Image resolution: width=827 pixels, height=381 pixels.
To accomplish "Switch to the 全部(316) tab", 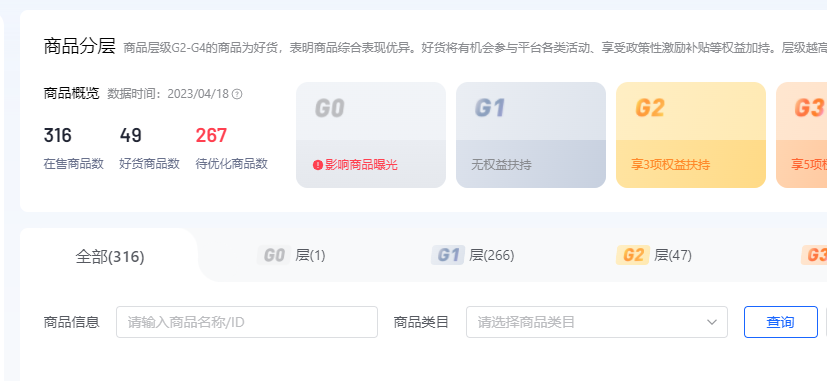I will click(110, 257).
